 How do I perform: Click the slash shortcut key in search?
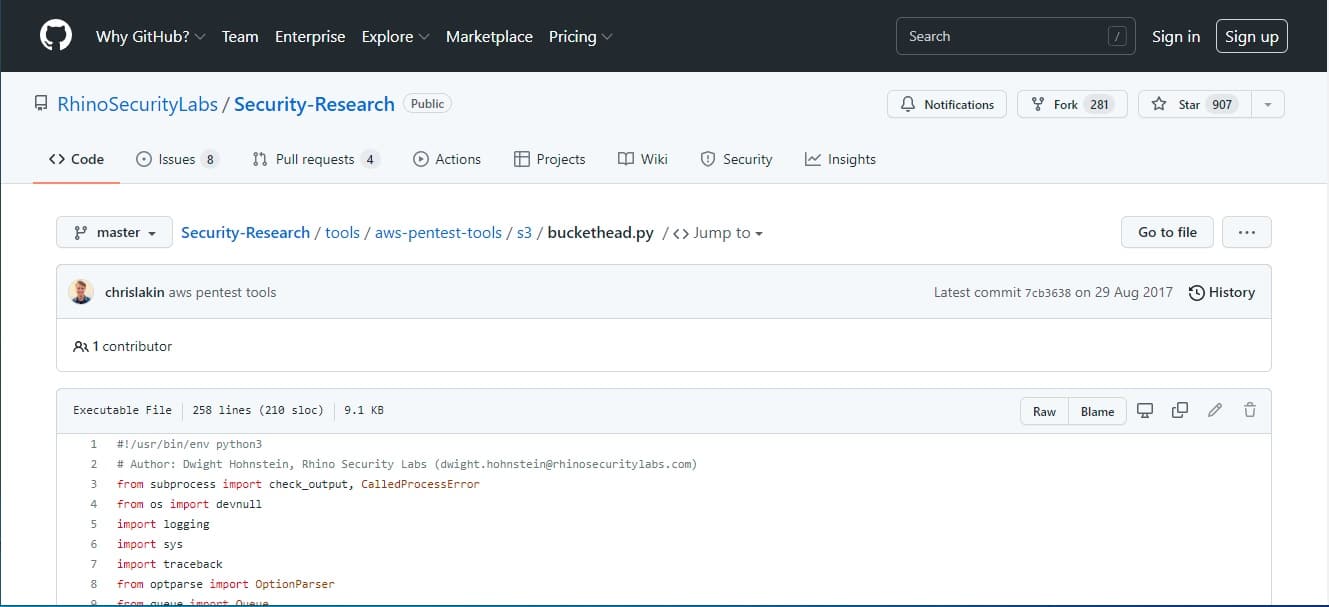click(1117, 37)
